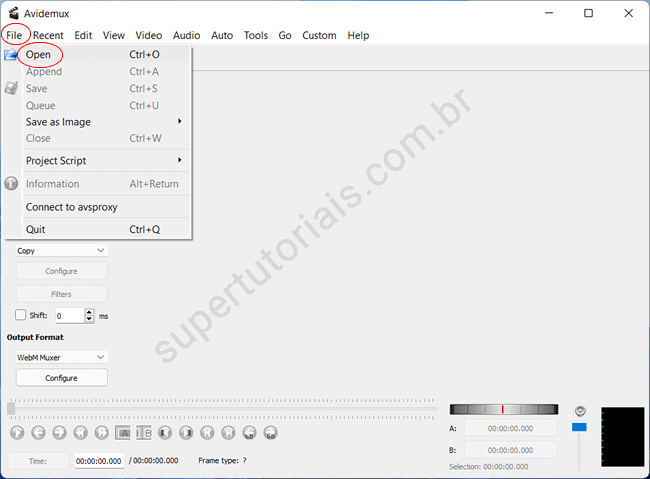Choose Open from the File menu
Image resolution: width=650 pixels, height=479 pixels.
[40, 55]
